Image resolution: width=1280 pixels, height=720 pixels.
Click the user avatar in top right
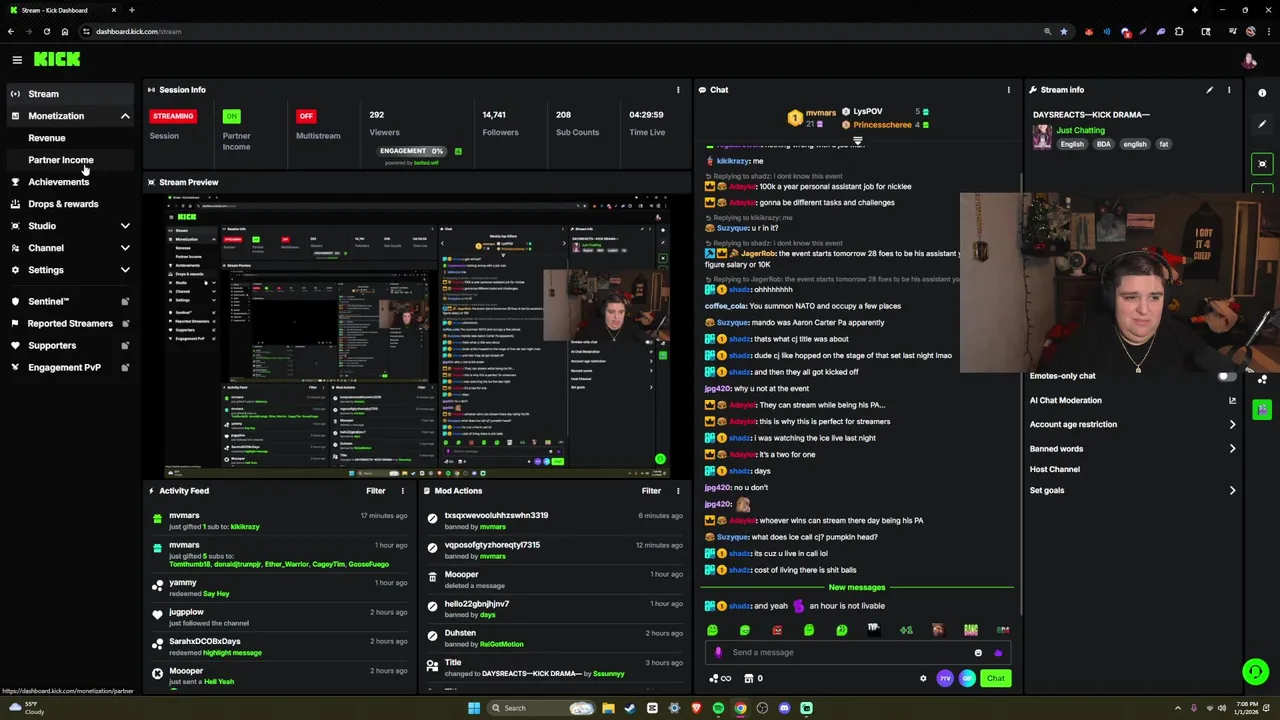tap(1249, 60)
